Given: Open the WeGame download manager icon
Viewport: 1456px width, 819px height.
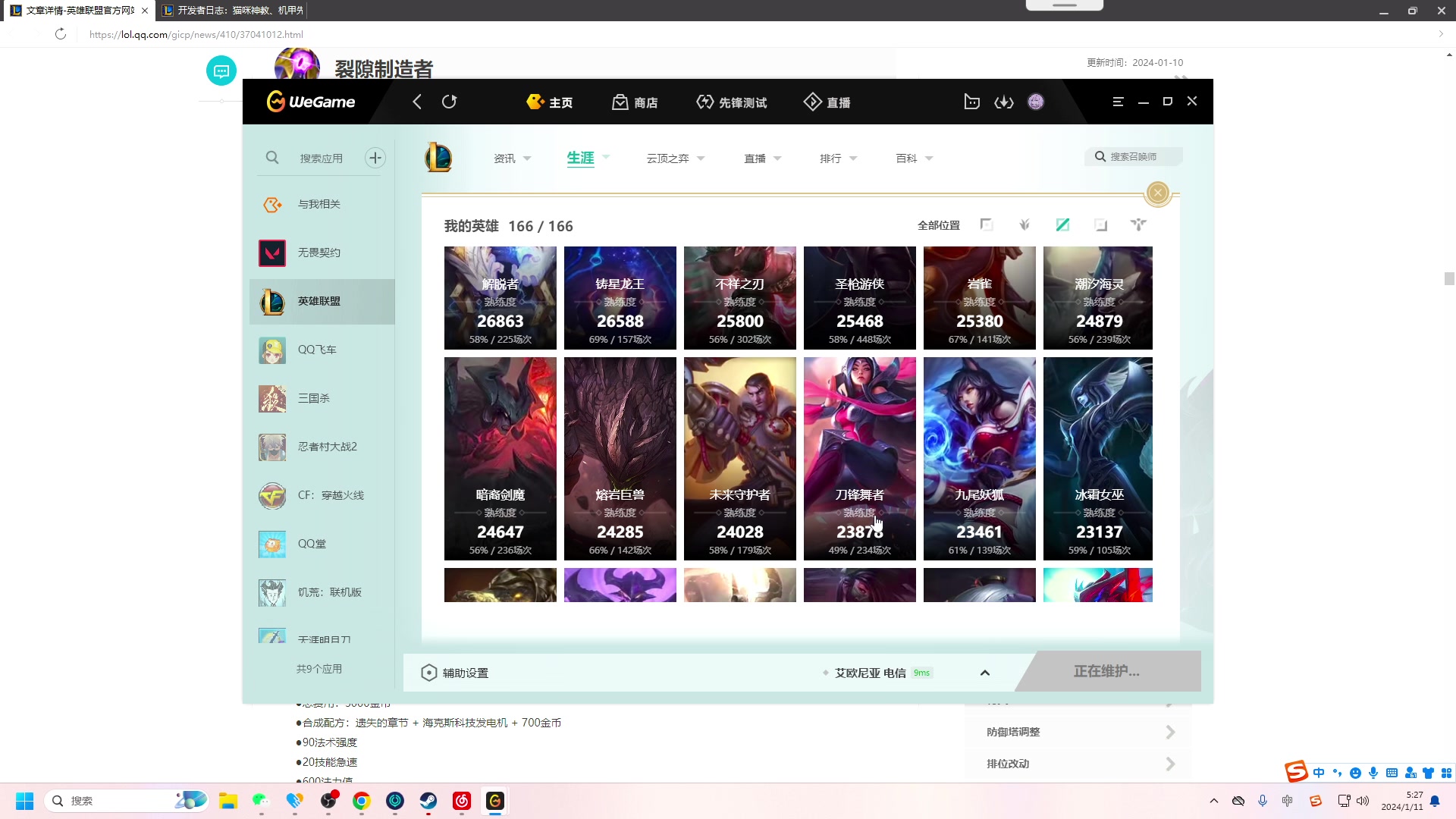Looking at the screenshot, I should pos(1004,102).
